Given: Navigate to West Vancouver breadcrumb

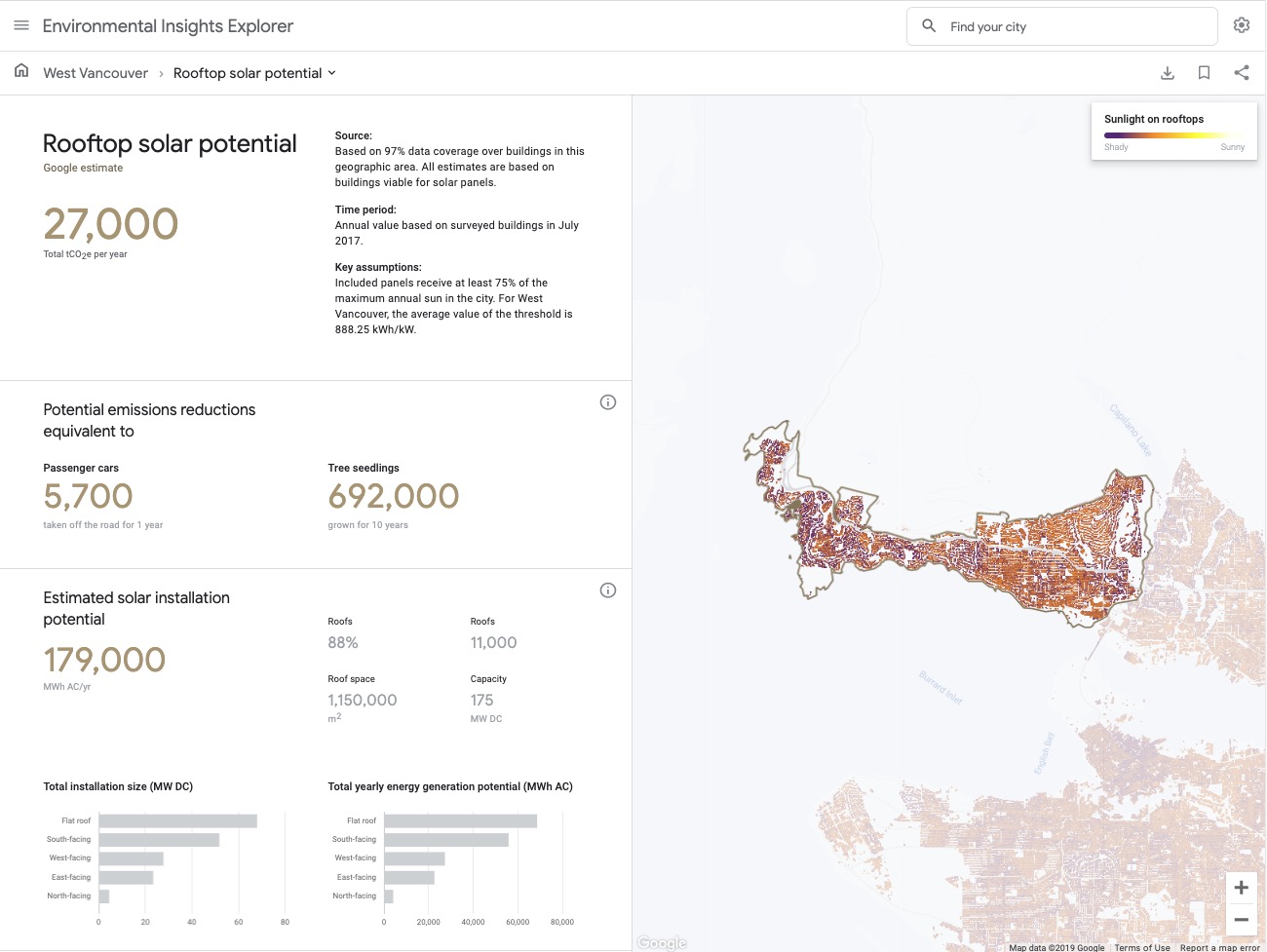Looking at the screenshot, I should coord(96,73).
